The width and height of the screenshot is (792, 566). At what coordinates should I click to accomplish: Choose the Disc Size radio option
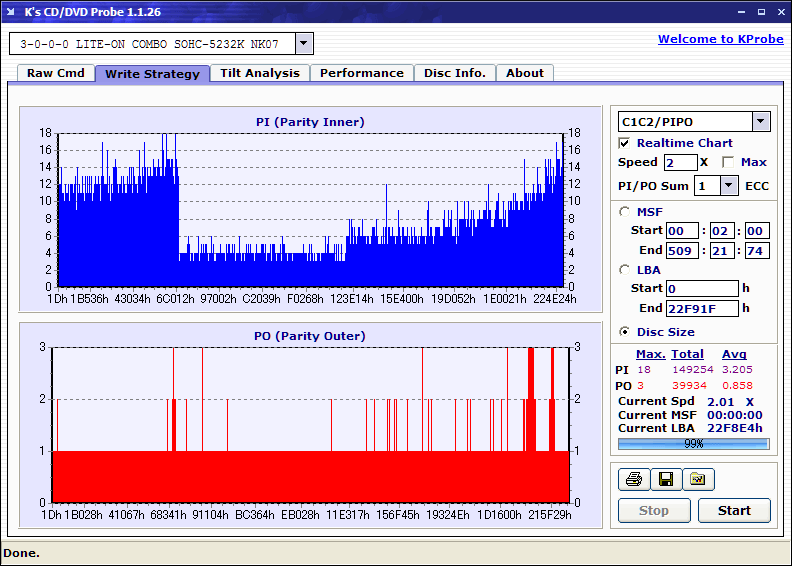pyautogui.click(x=625, y=332)
